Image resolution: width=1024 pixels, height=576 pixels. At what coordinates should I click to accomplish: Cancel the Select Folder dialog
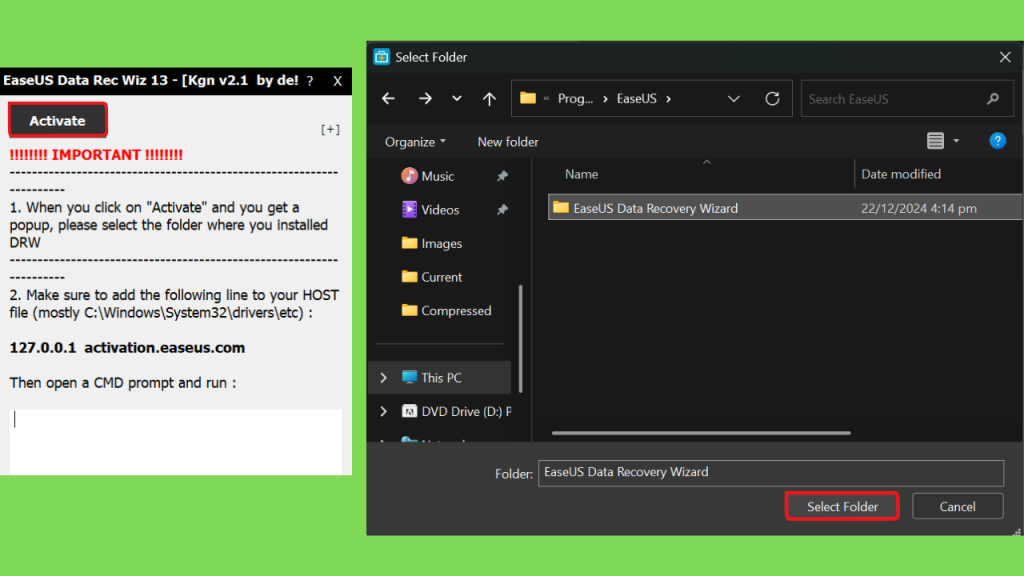click(x=957, y=506)
